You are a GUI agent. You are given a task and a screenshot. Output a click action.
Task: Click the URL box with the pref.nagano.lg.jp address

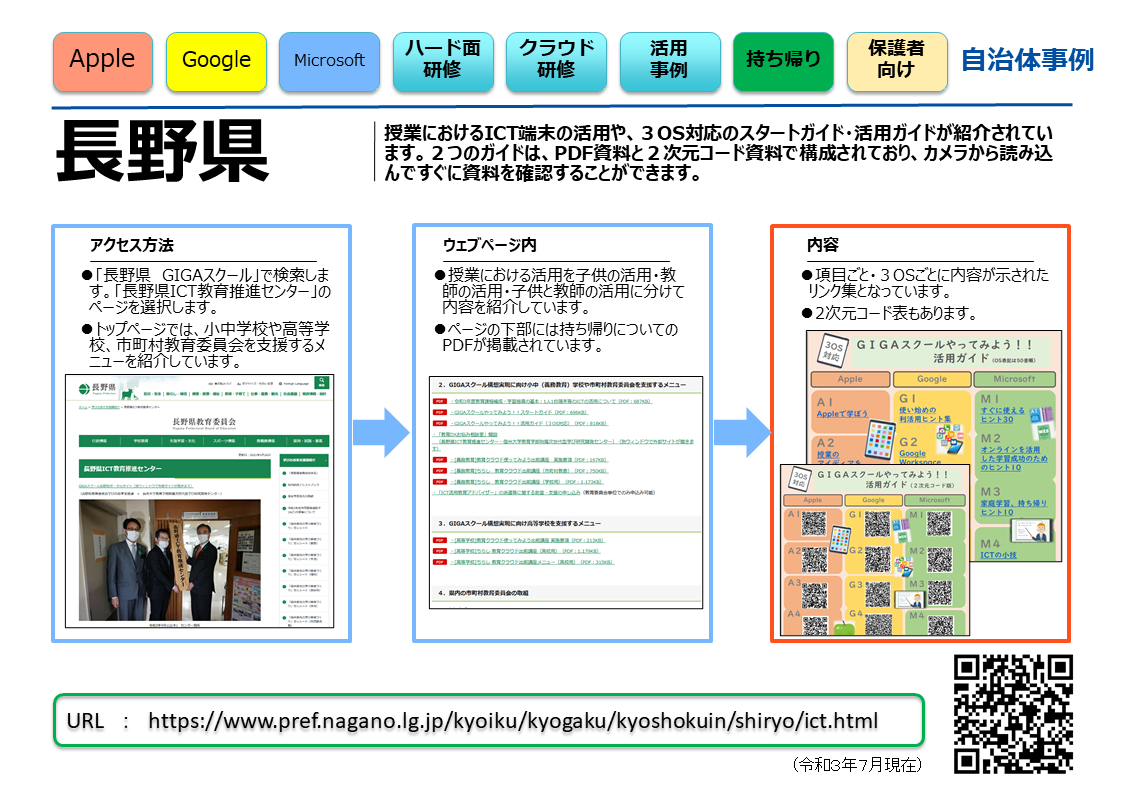488,720
